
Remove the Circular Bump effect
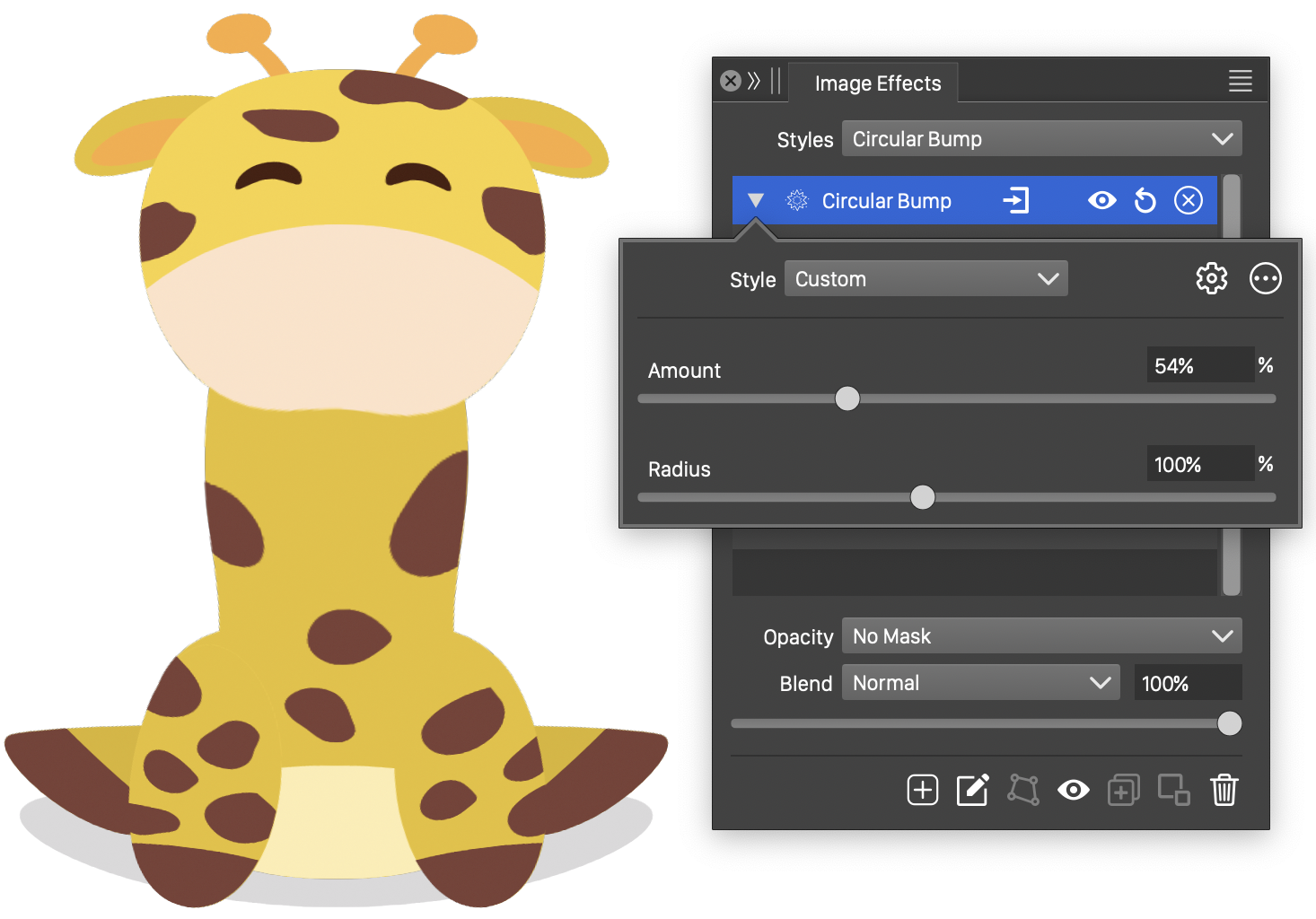(x=1188, y=200)
